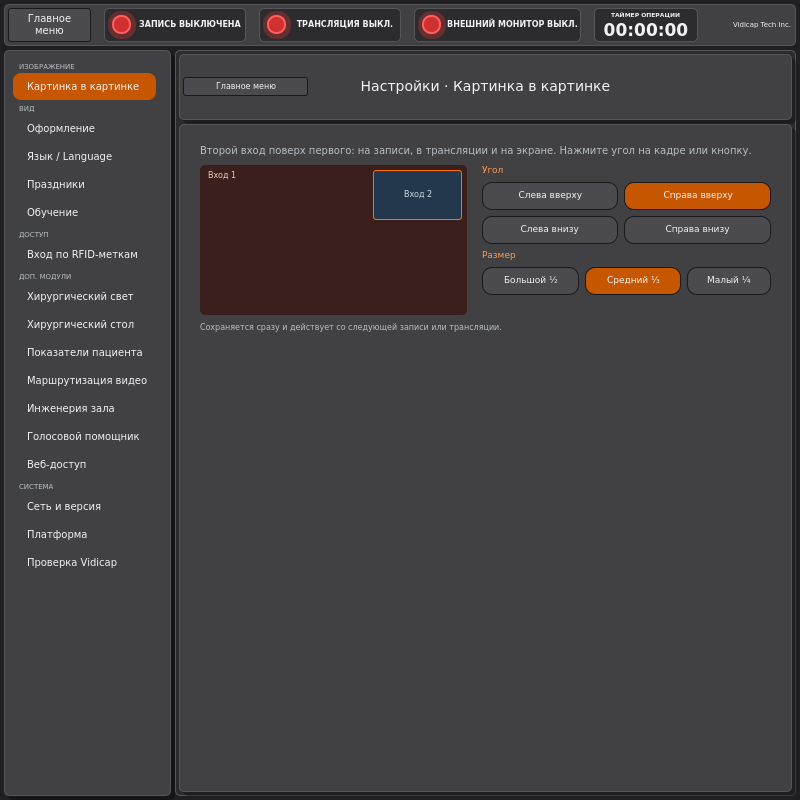This screenshot has height=800, width=800.
Task: Click the red broadcast status icon
Action: (277, 24)
